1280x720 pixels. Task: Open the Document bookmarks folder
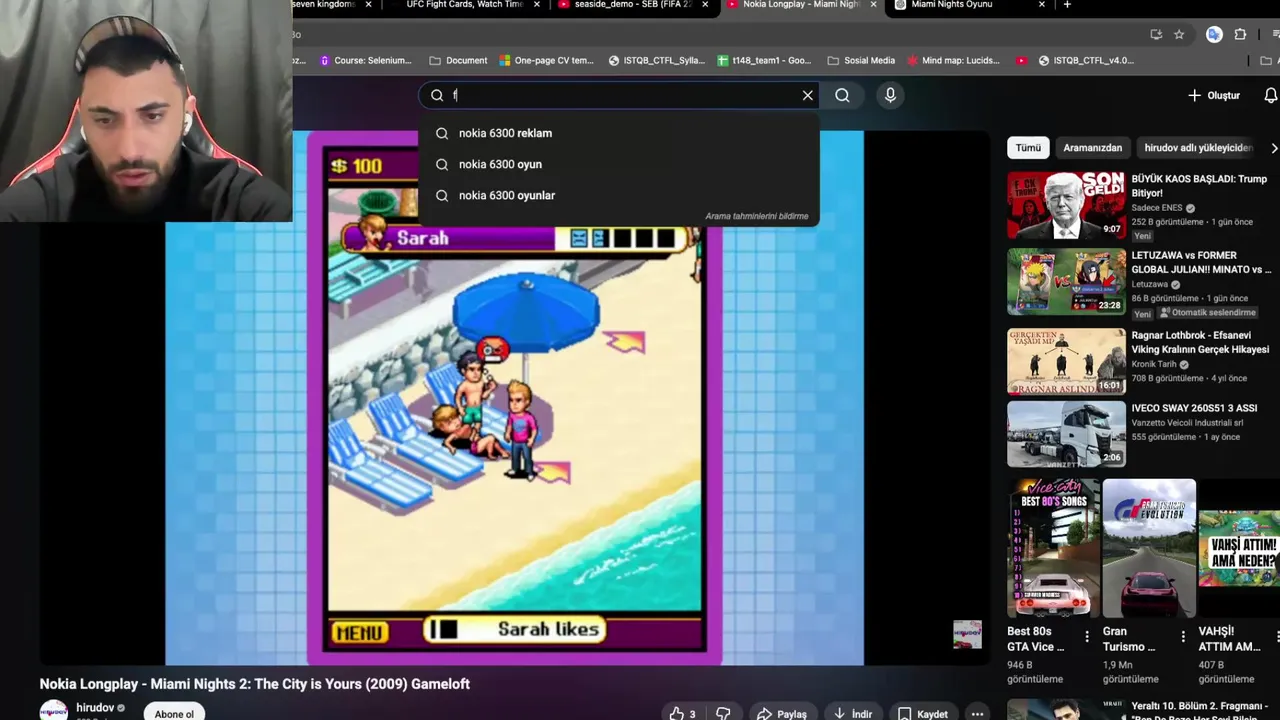[458, 60]
